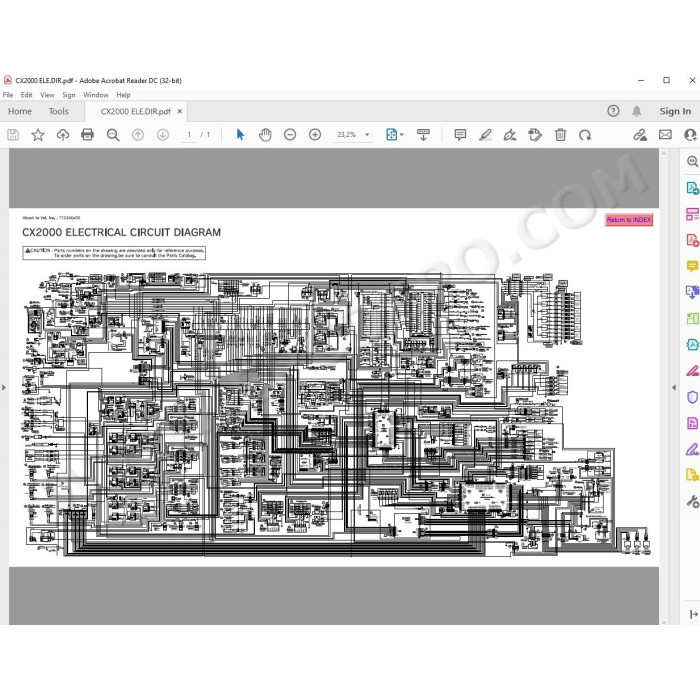
Task: Print the document with the printer icon
Action: tap(88, 134)
